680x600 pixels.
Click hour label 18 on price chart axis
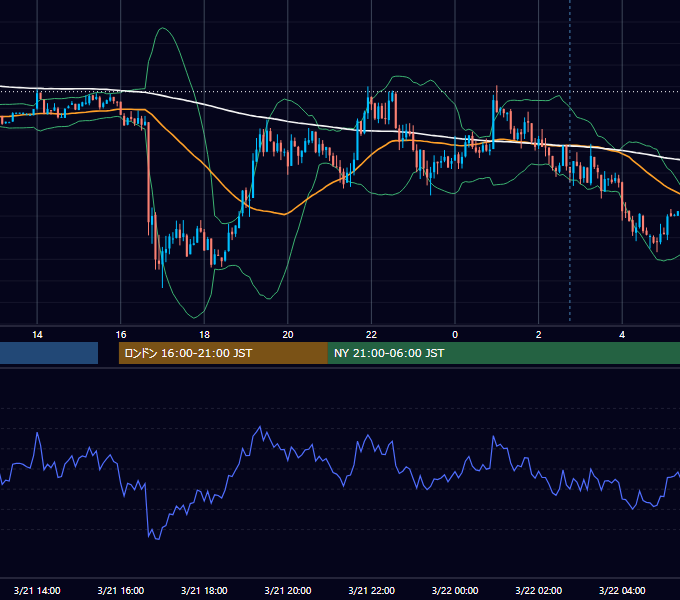204,335
